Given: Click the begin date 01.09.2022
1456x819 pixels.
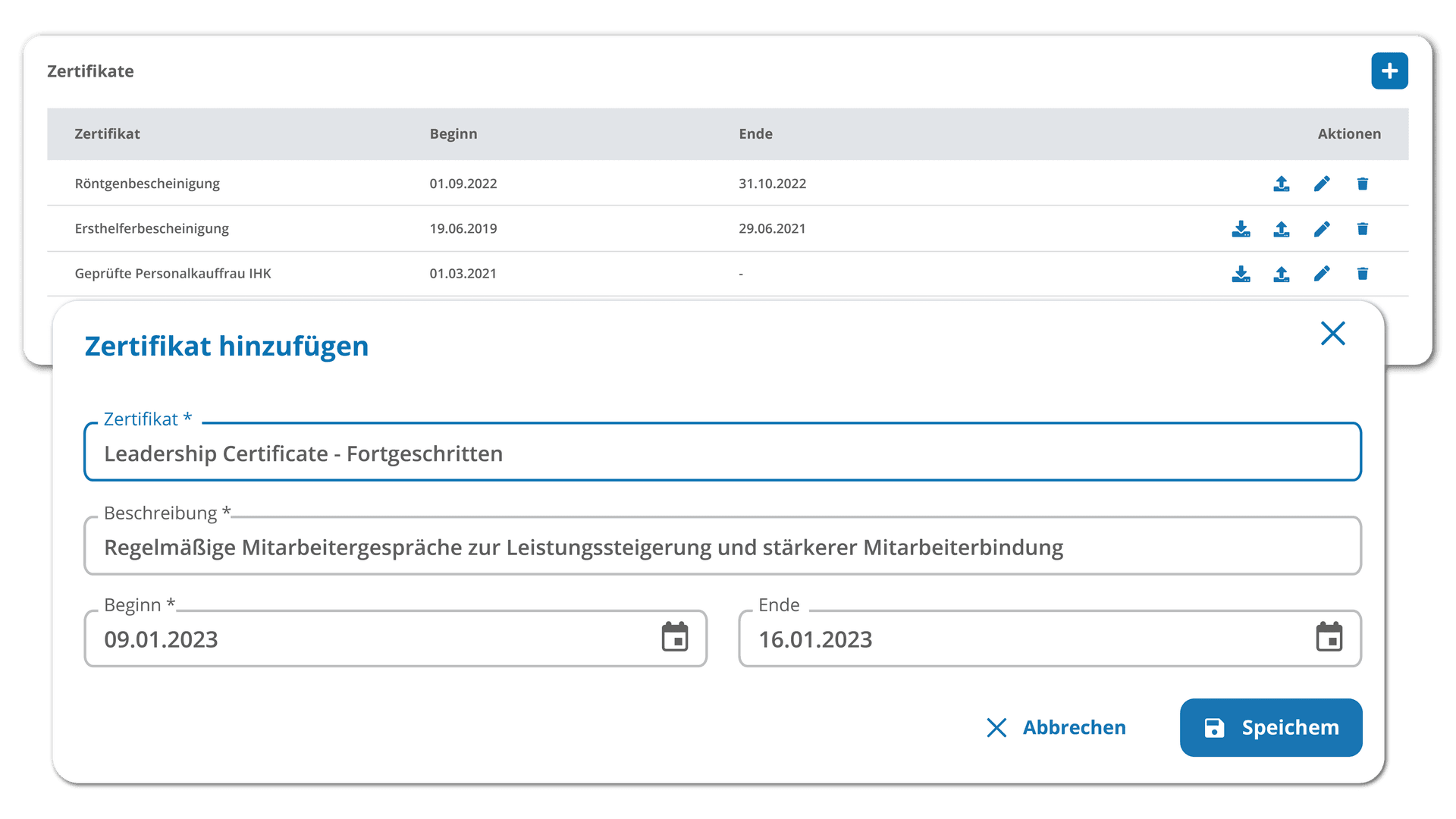Looking at the screenshot, I should point(463,184).
